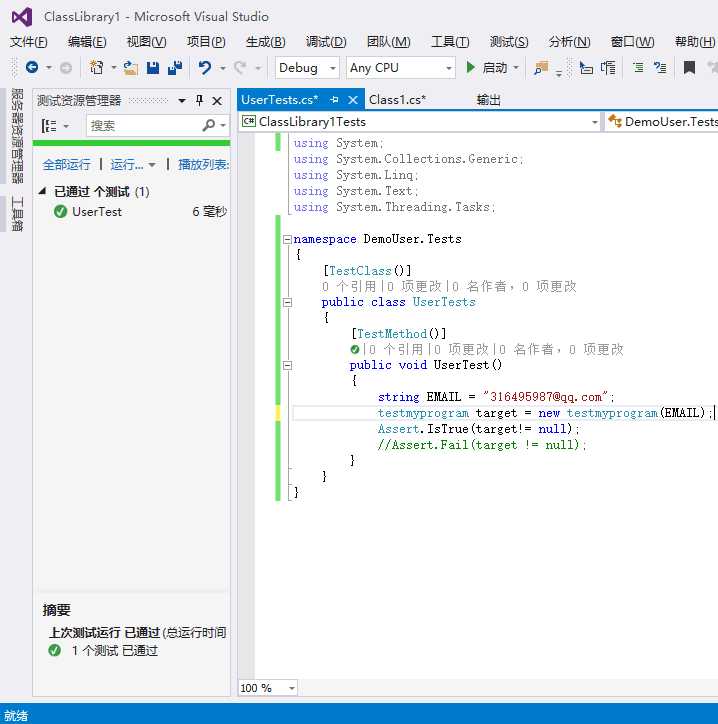The width and height of the screenshot is (718, 724).
Task: Click the Navigate Backward arrow icon
Action: tap(32, 67)
